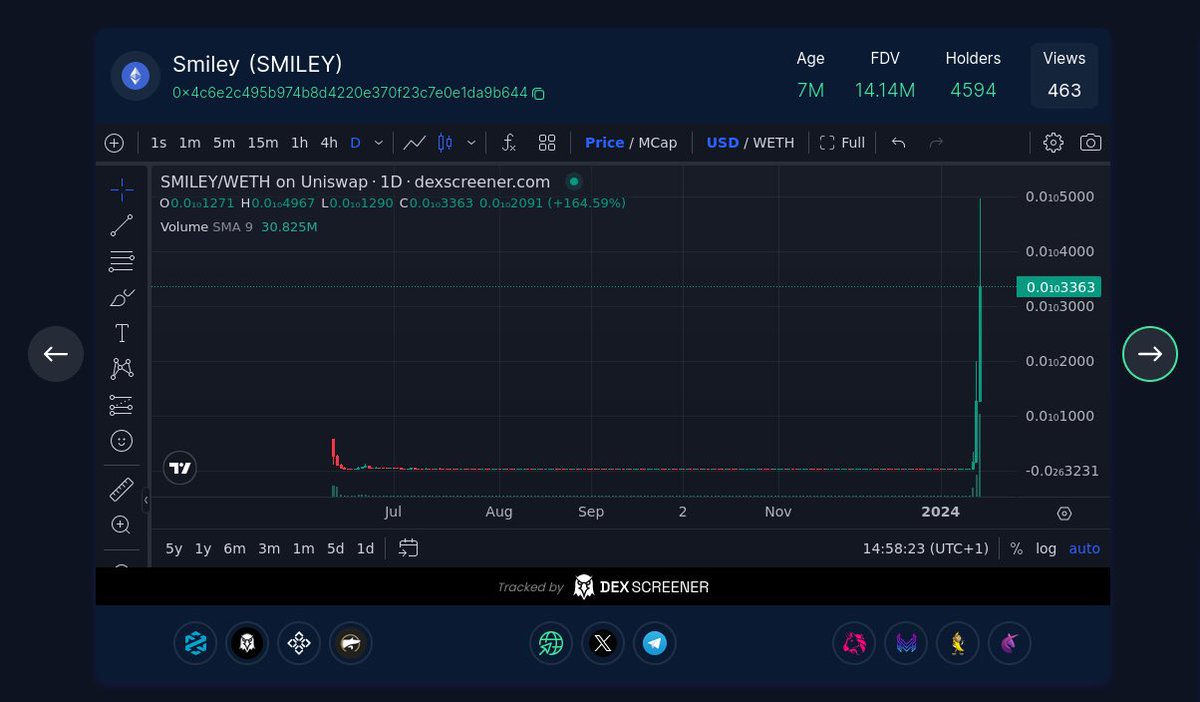Screen dimensions: 1200x702
Task: Switch to the 15m timeframe
Action: point(263,143)
